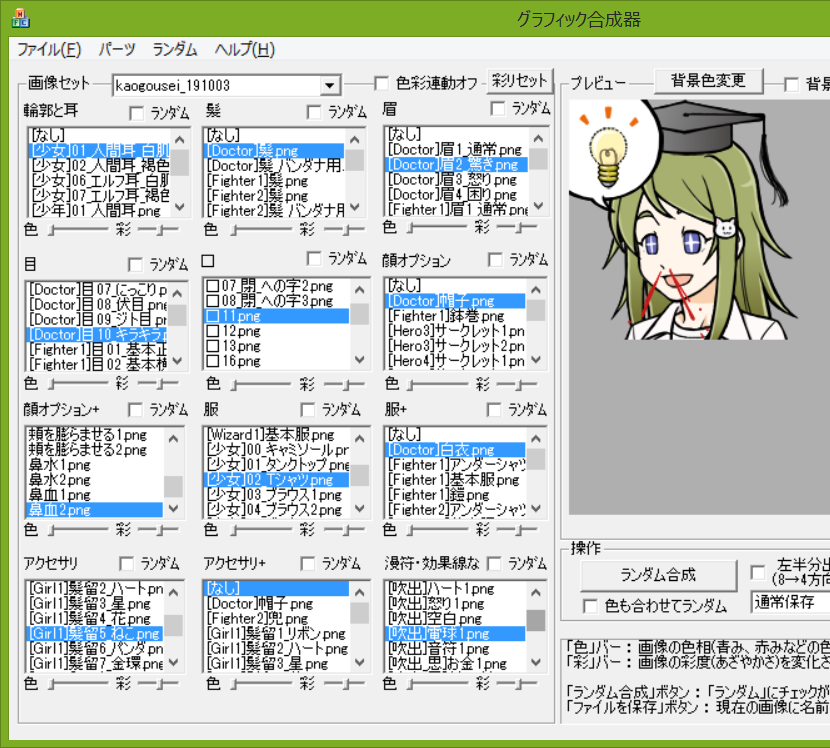830x748 pixels.
Task: Enable 色彩連動オフ checkbox
Action: point(381,84)
